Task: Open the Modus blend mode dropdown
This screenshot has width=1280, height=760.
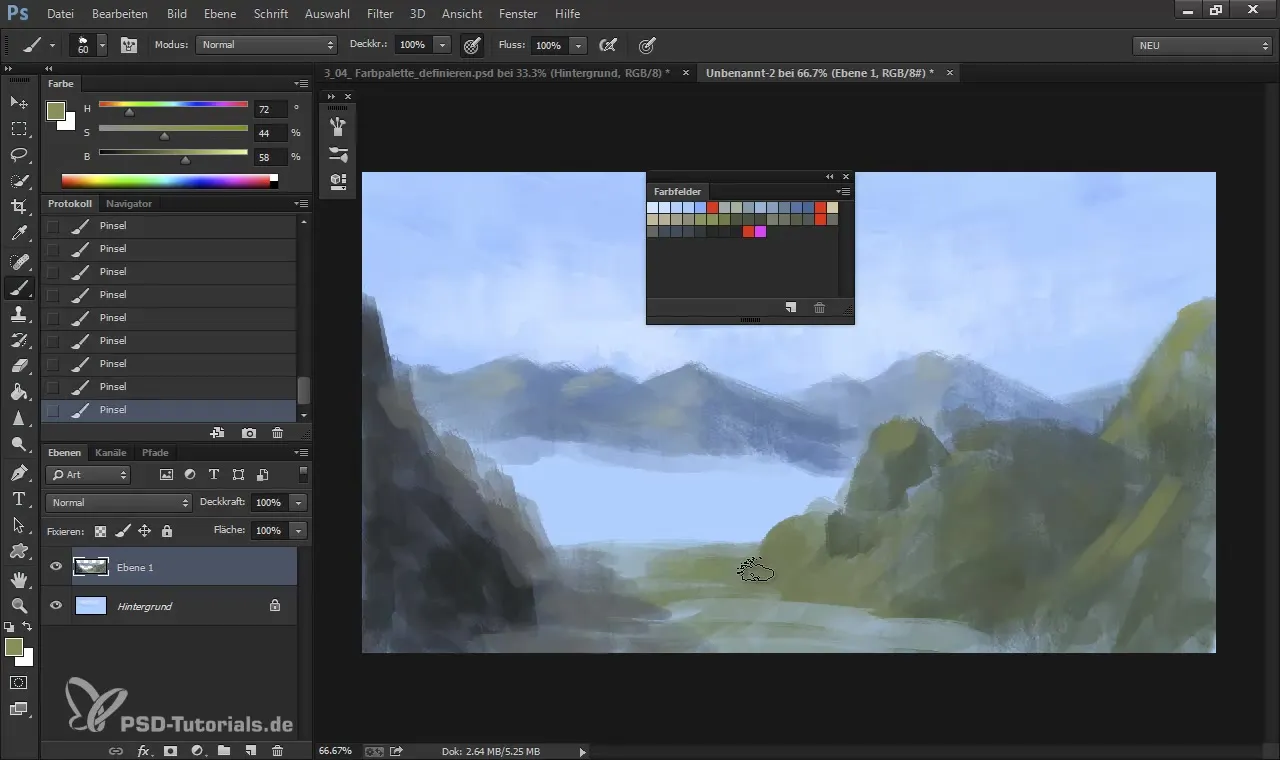Action: click(267, 45)
